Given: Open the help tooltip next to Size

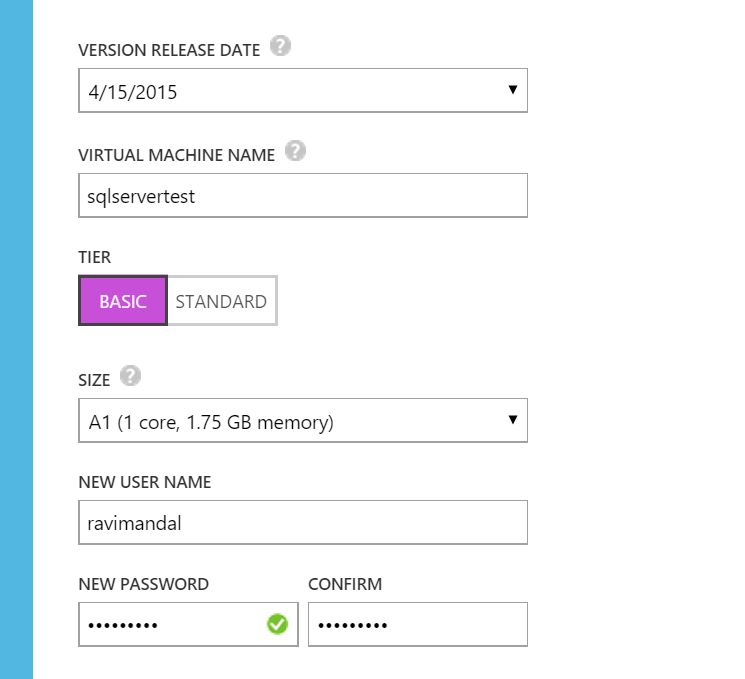Looking at the screenshot, I should point(130,377).
